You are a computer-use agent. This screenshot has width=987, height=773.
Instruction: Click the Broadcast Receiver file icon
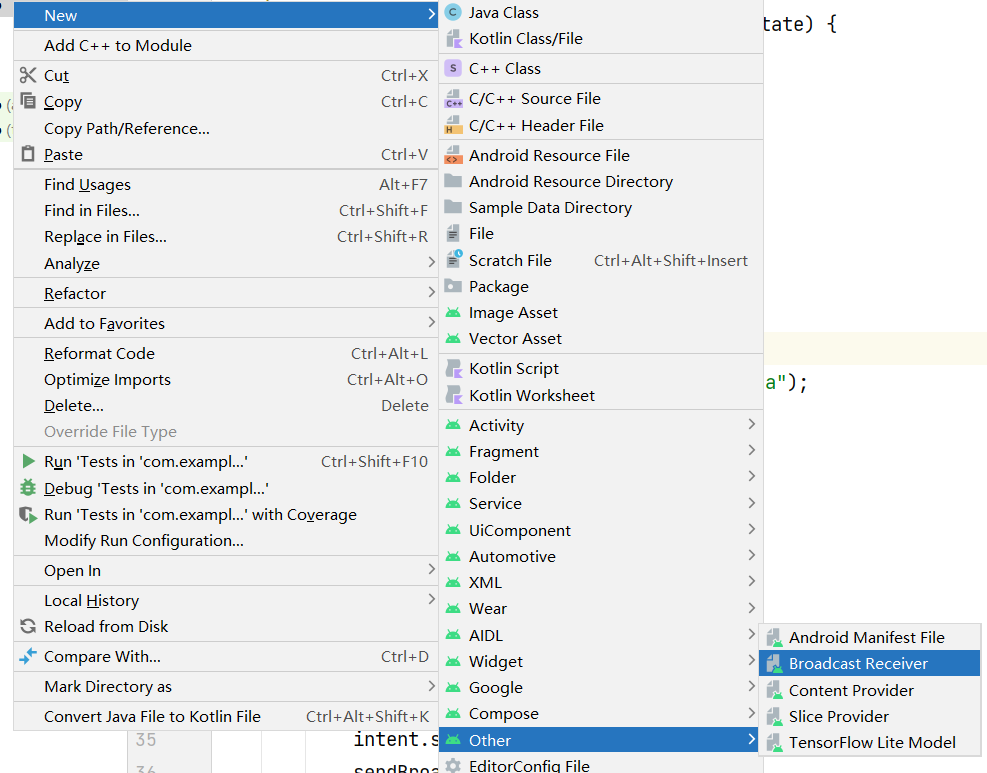click(x=774, y=664)
